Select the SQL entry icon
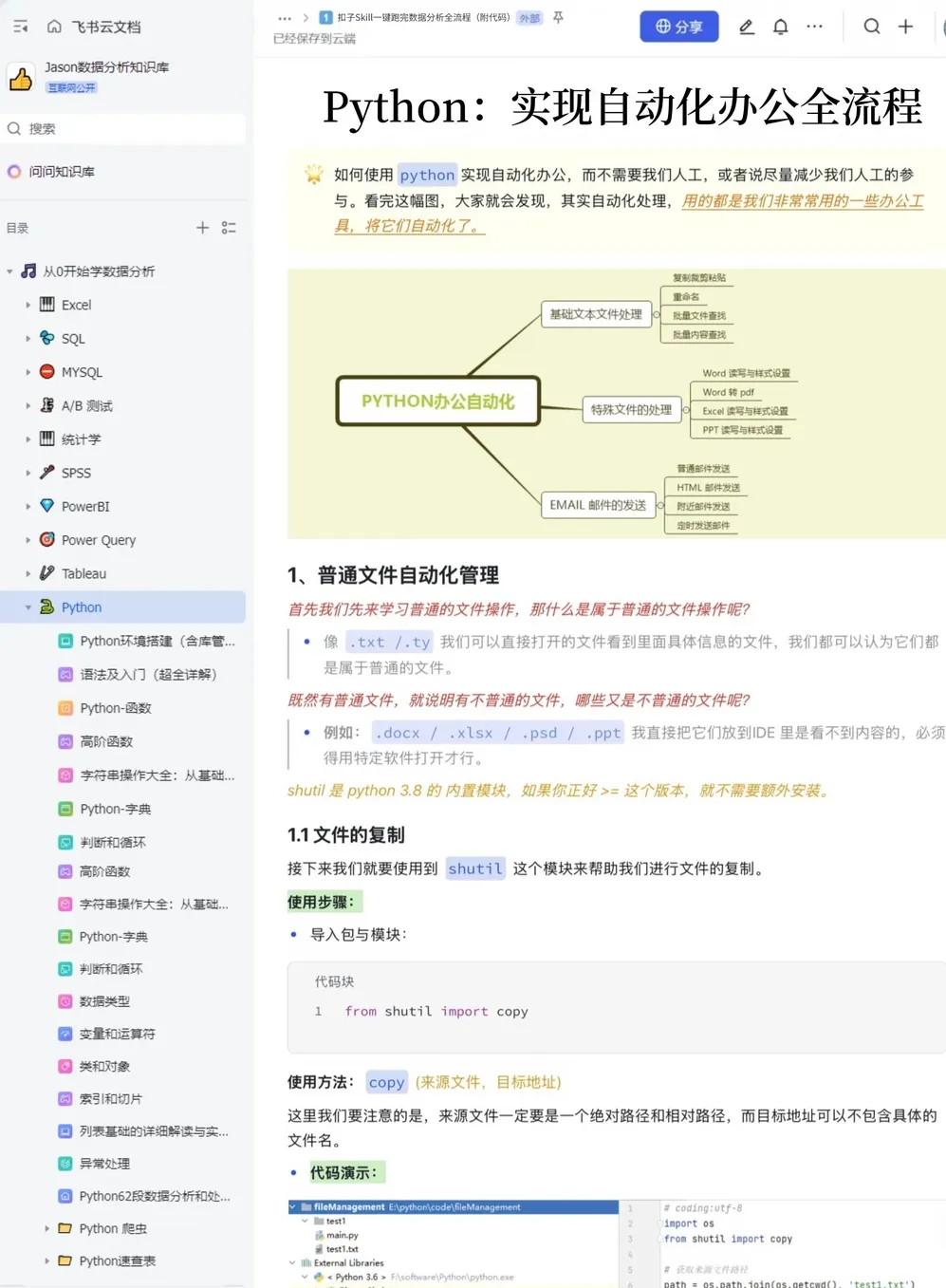Image resolution: width=946 pixels, height=1288 pixels. click(x=46, y=338)
